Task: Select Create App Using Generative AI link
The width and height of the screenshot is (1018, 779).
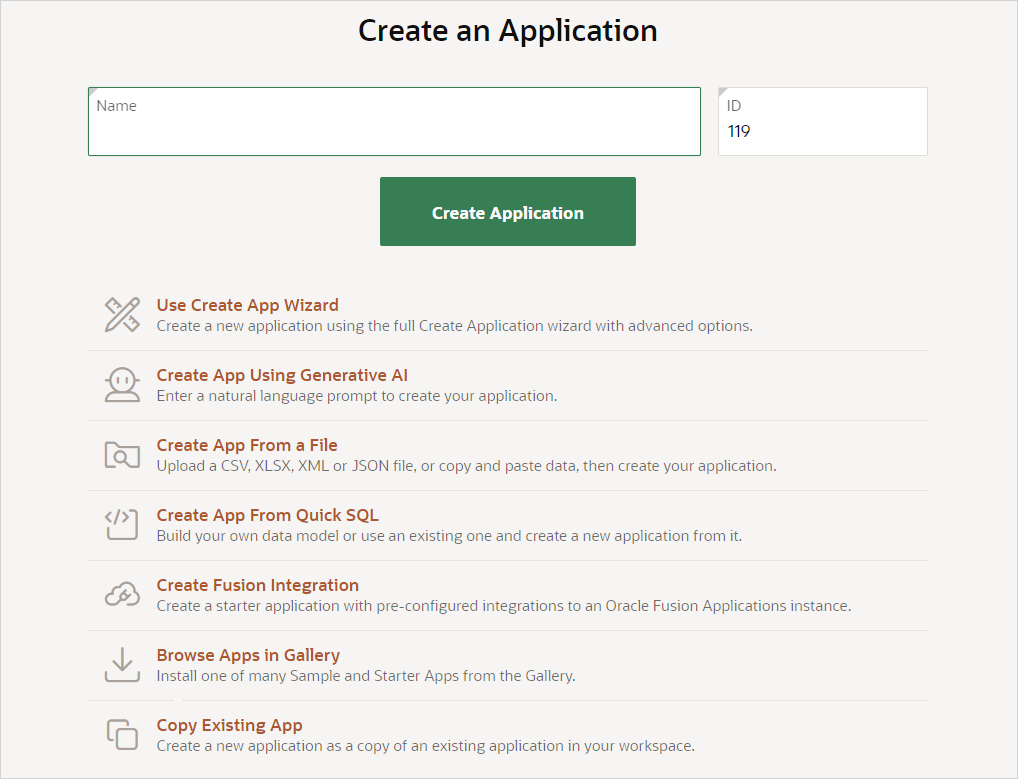Action: (282, 375)
